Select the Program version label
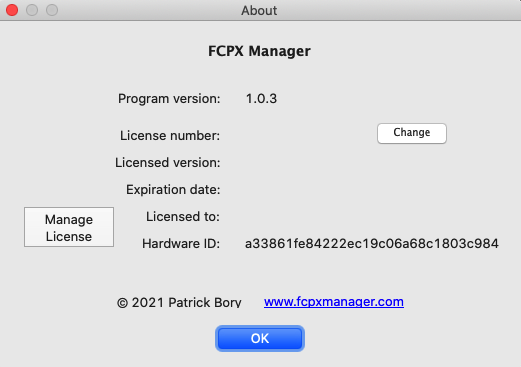This screenshot has height=367, width=521. click(169, 99)
